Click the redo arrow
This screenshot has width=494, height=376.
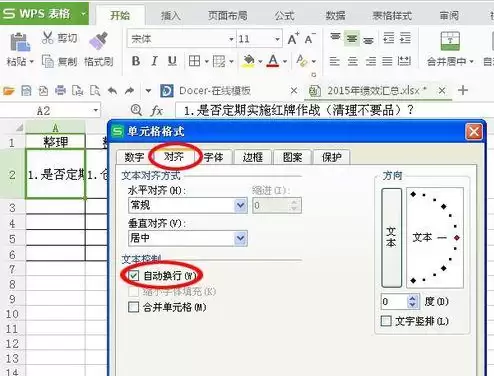coord(129,91)
